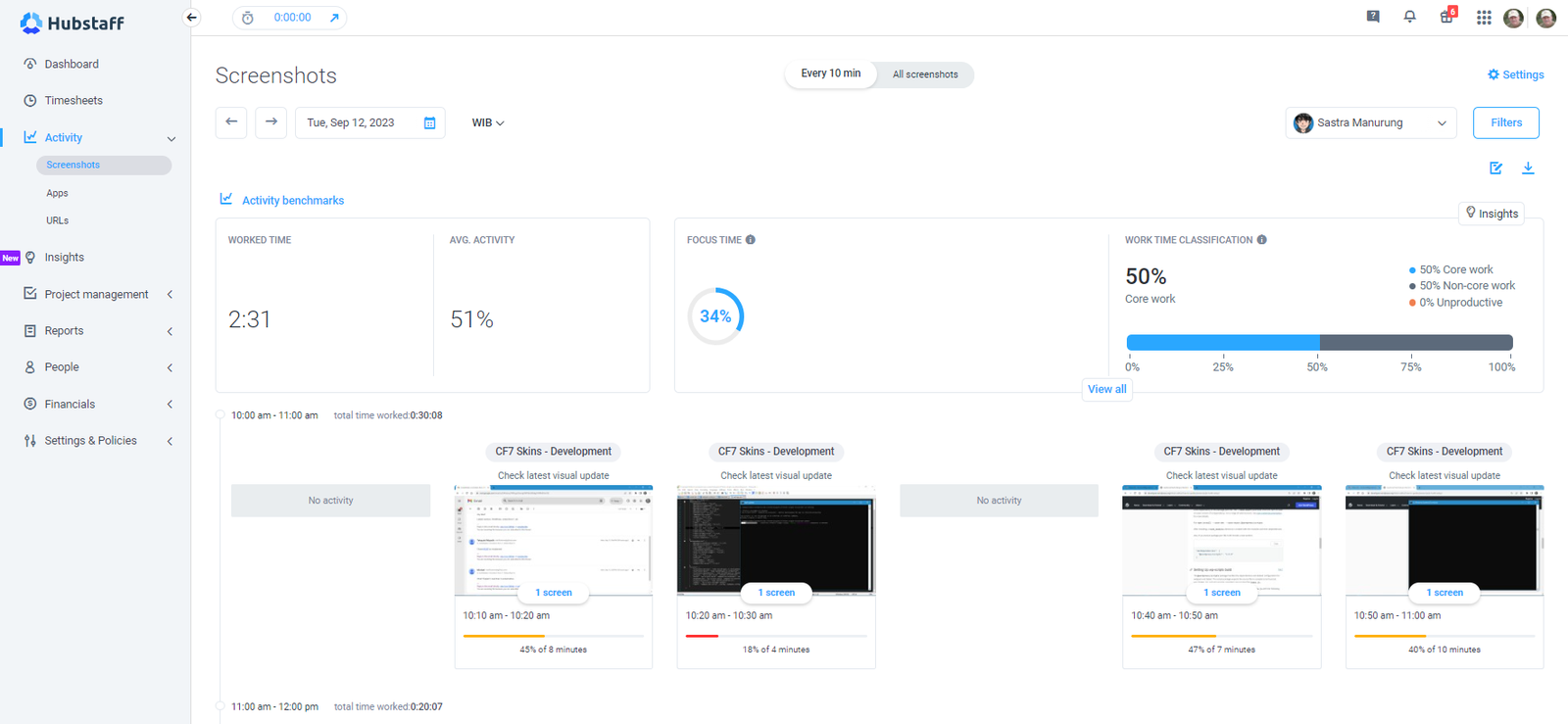Open 10:20 am terminal screenshot thumbnail
1568x724 pixels.
[775, 541]
